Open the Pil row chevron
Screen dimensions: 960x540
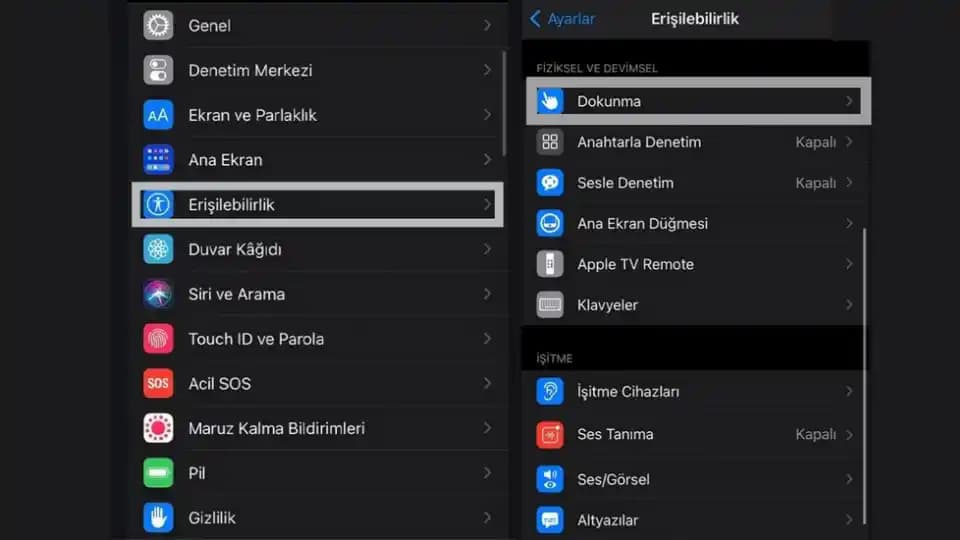487,473
